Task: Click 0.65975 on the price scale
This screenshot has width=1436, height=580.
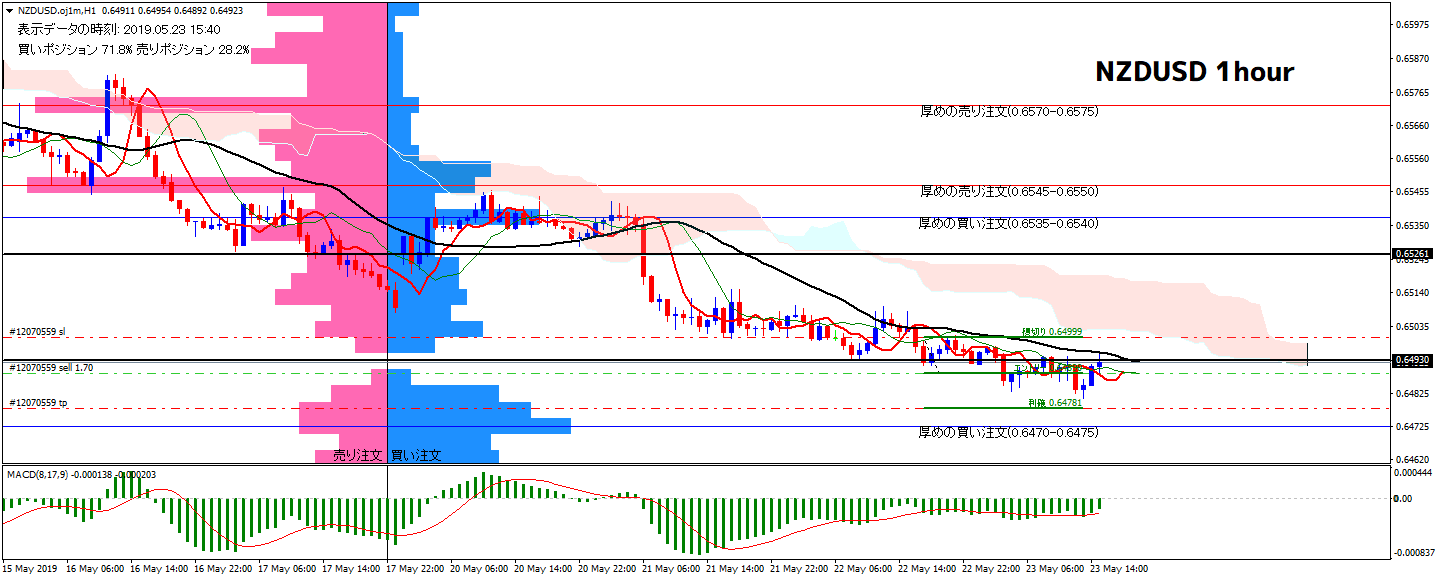Action: click(x=1412, y=25)
